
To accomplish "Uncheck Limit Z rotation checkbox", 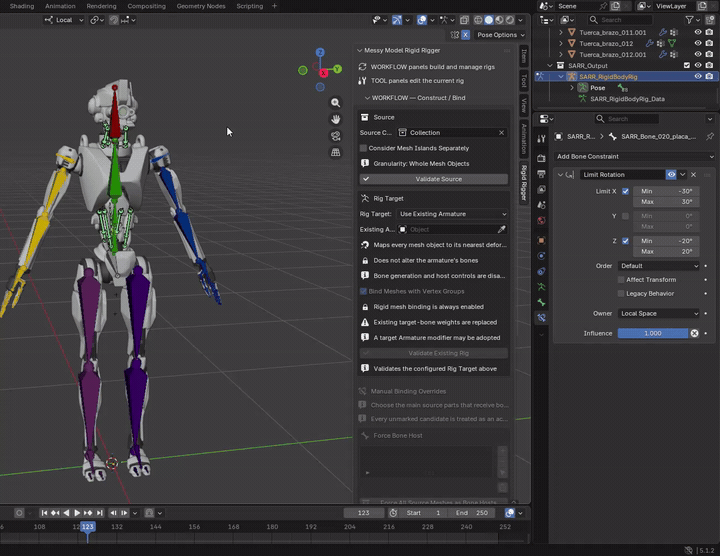I will [x=625, y=241].
